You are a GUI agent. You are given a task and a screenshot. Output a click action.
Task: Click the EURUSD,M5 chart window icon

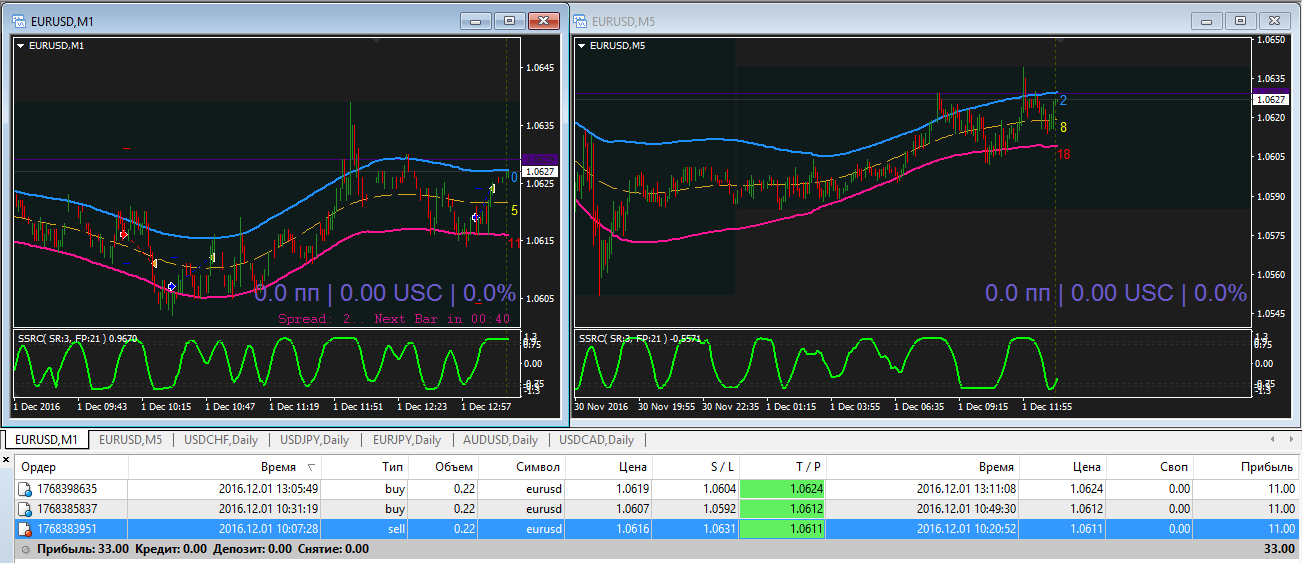coord(581,20)
